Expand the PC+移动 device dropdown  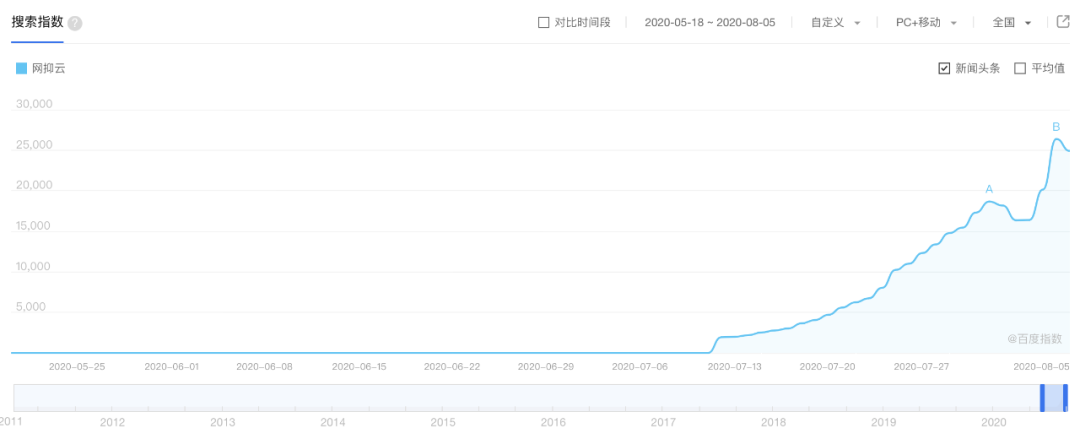926,22
